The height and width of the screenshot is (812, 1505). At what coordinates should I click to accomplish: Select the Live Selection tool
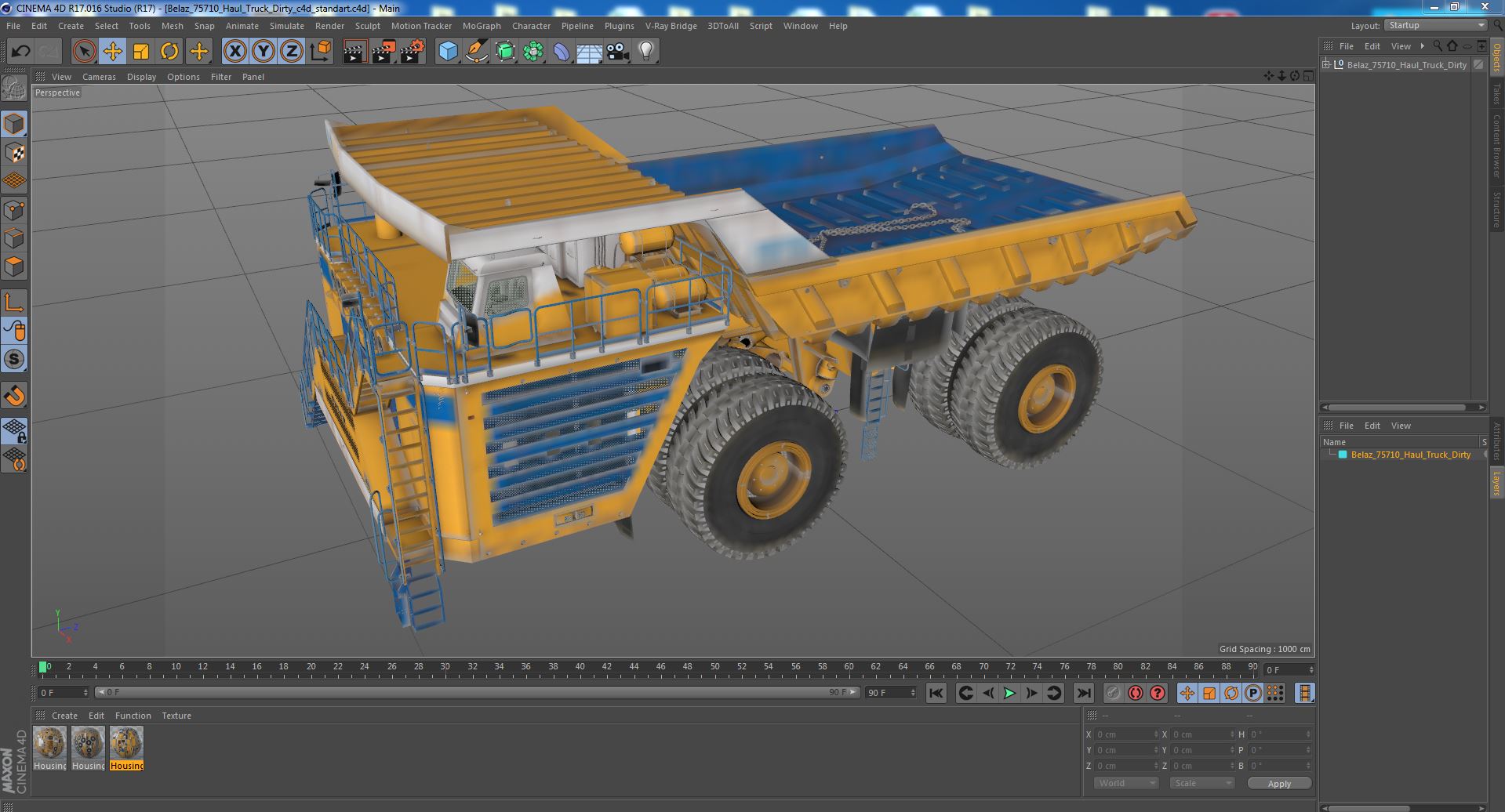(84, 52)
